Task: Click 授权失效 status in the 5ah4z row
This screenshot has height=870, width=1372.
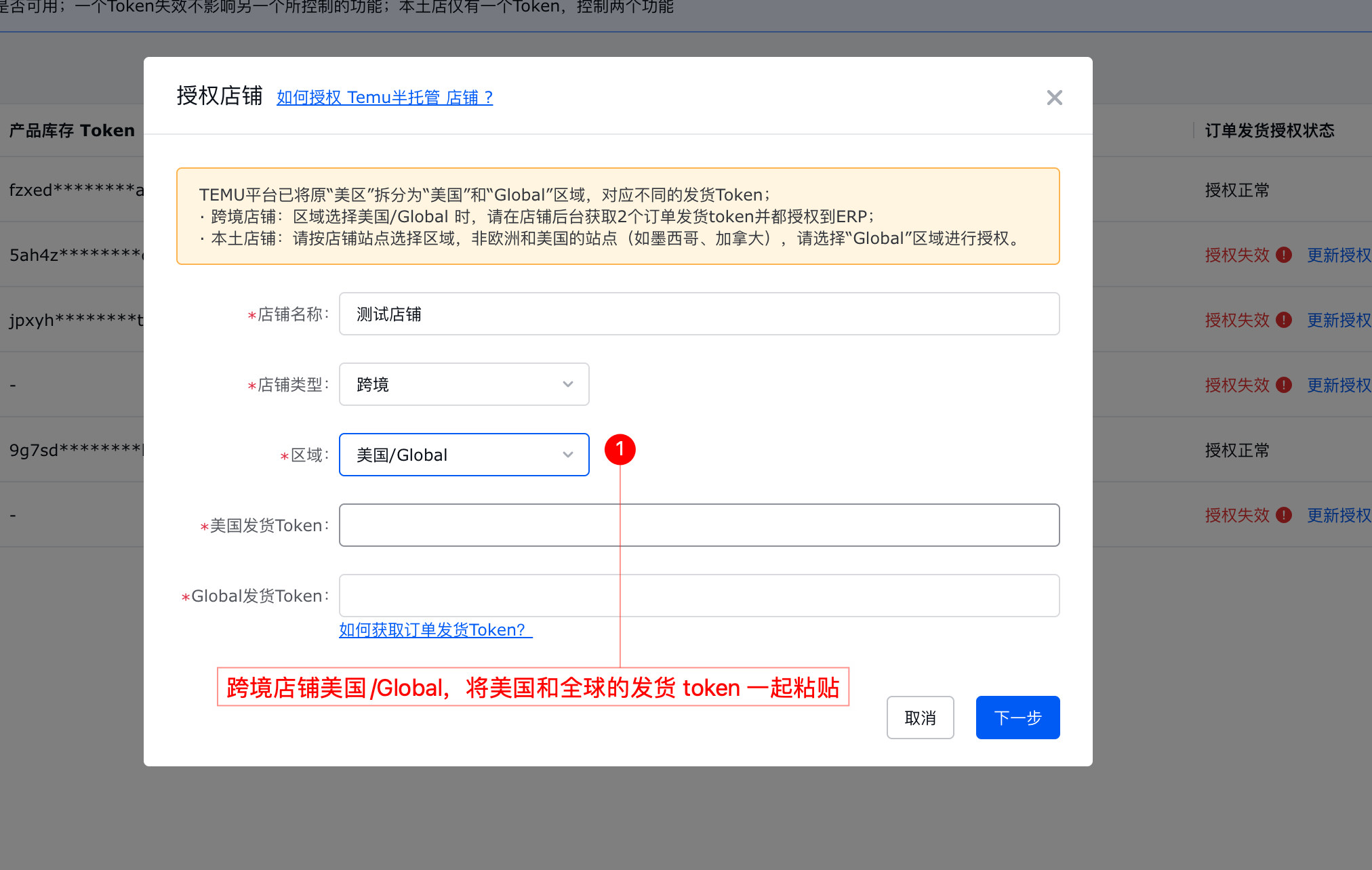Action: coord(1237,255)
